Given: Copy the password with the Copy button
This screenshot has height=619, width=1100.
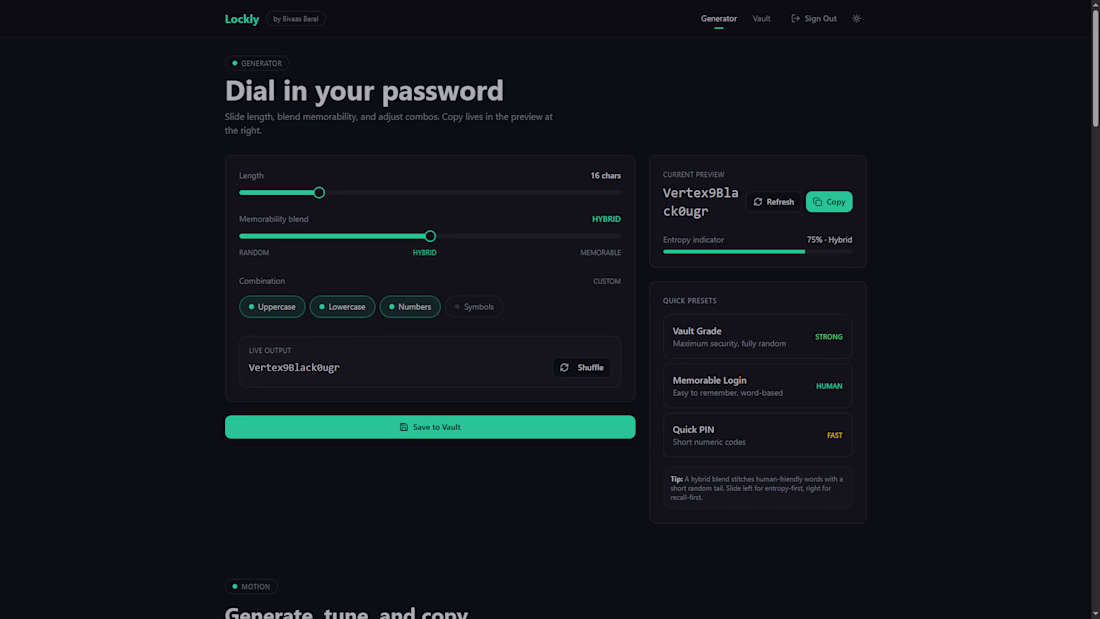Looking at the screenshot, I should pos(829,202).
